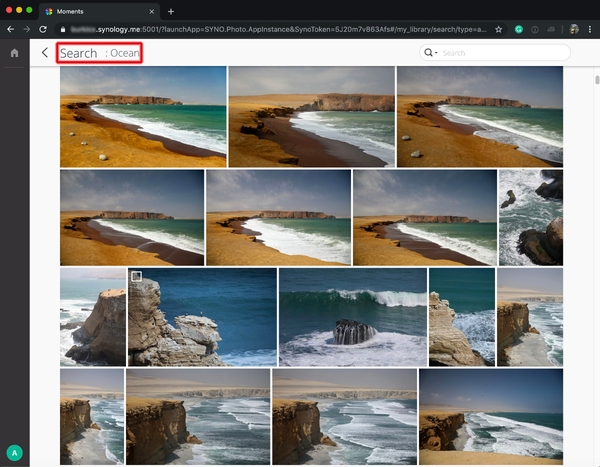Screen dimensions: 600x467
Task: Click the grey extension icon beside Grammarly
Action: tap(535, 29)
